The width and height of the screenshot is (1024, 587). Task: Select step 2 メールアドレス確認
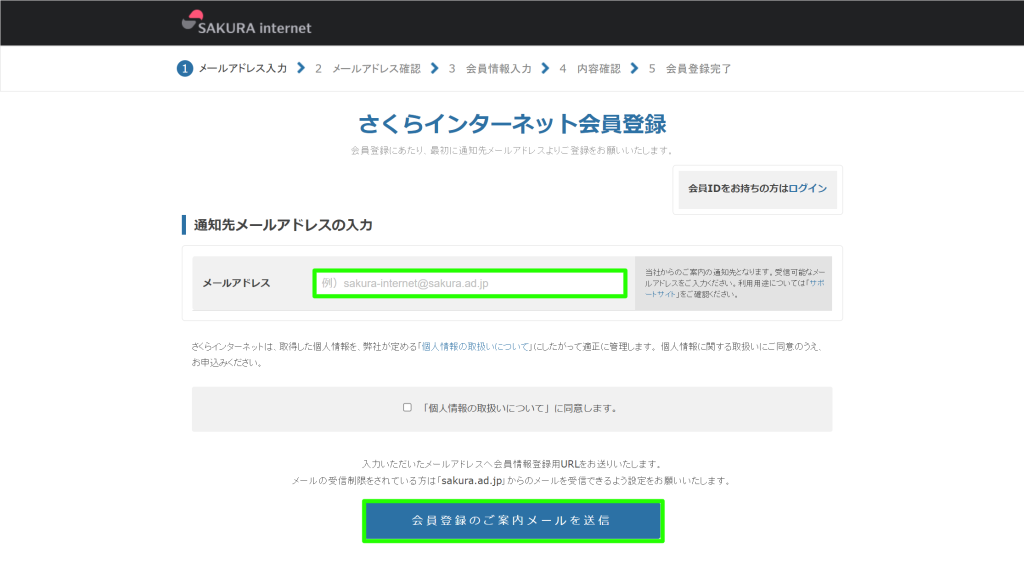368,69
